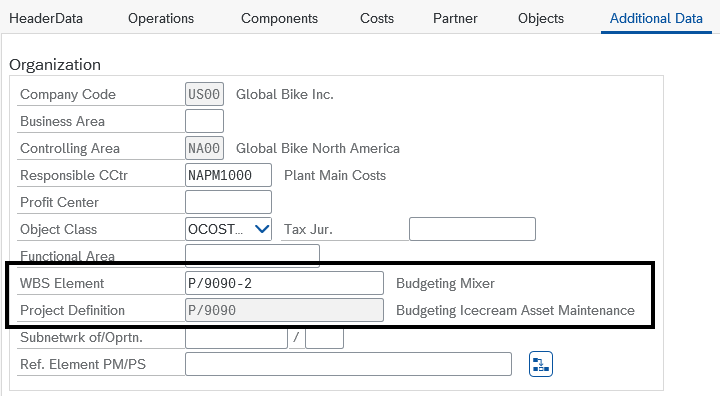The image size is (720, 396).
Task: Click the 'Project Definition' label
Action: click(x=73, y=310)
